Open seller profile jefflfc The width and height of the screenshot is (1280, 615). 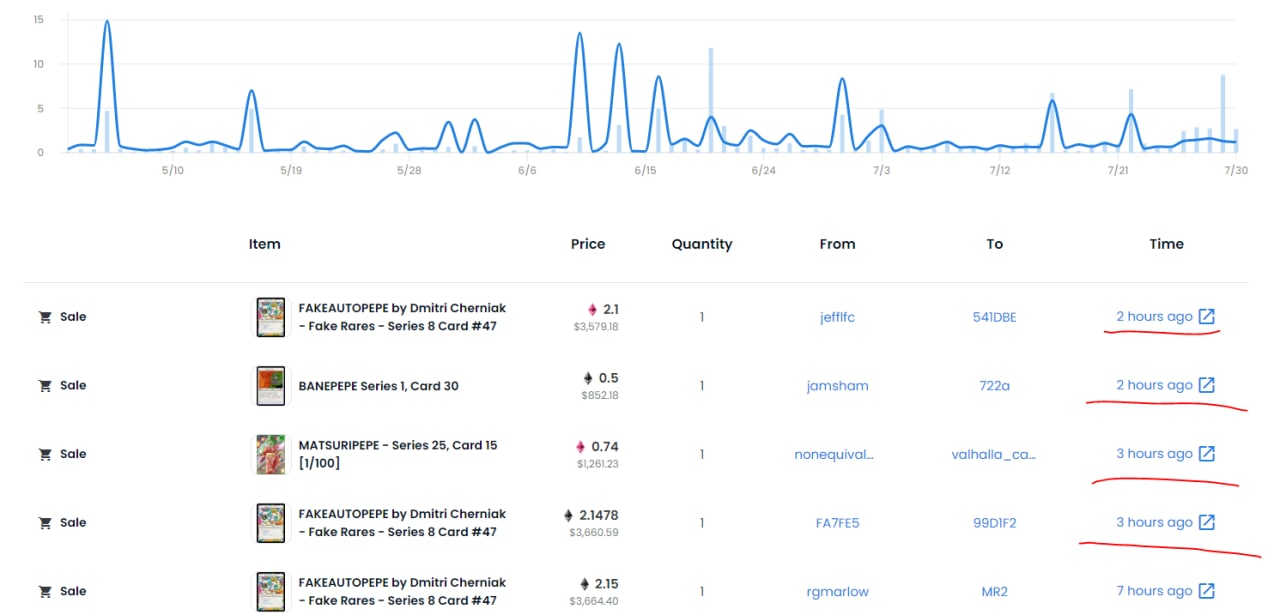click(x=837, y=317)
